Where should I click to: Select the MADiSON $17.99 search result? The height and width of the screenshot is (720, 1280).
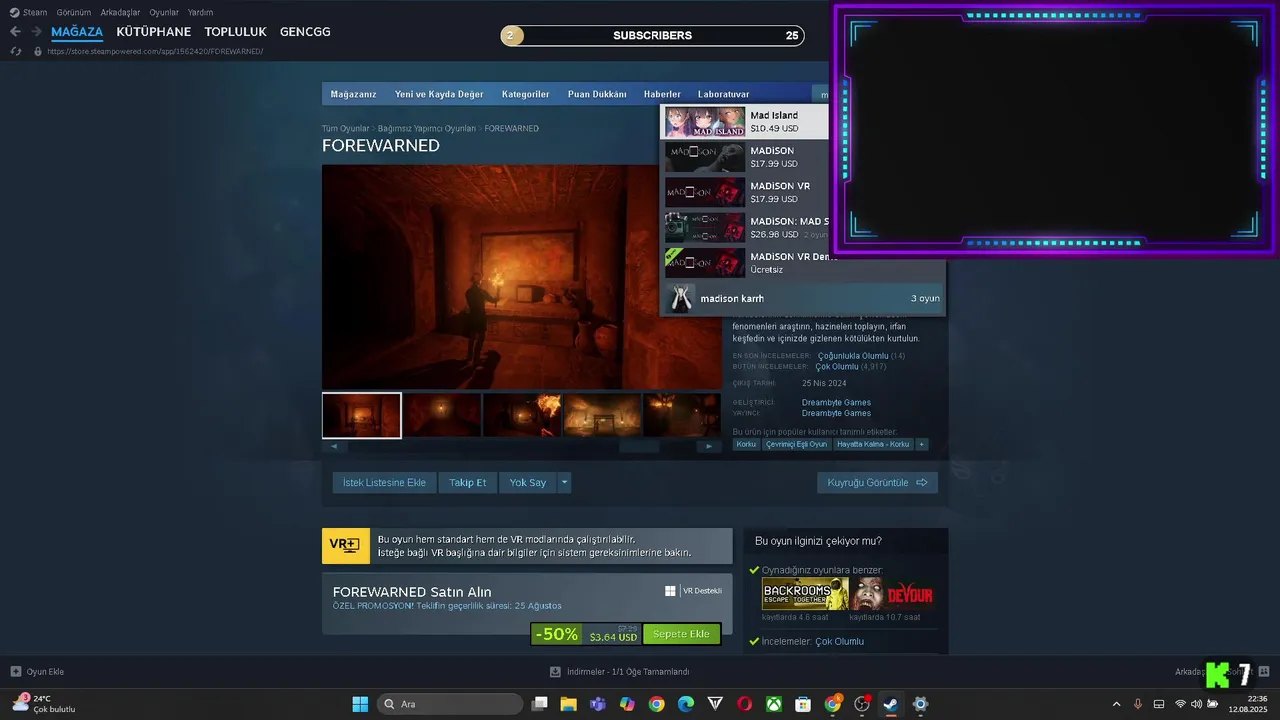point(745,157)
